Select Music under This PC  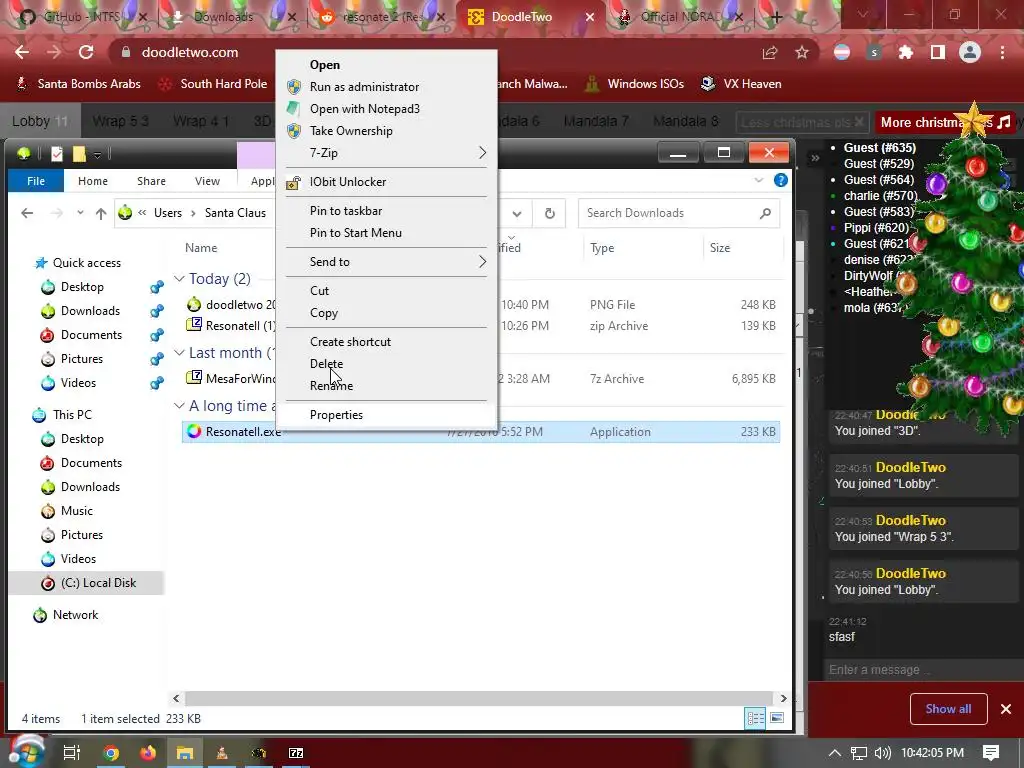pyautogui.click(x=76, y=511)
